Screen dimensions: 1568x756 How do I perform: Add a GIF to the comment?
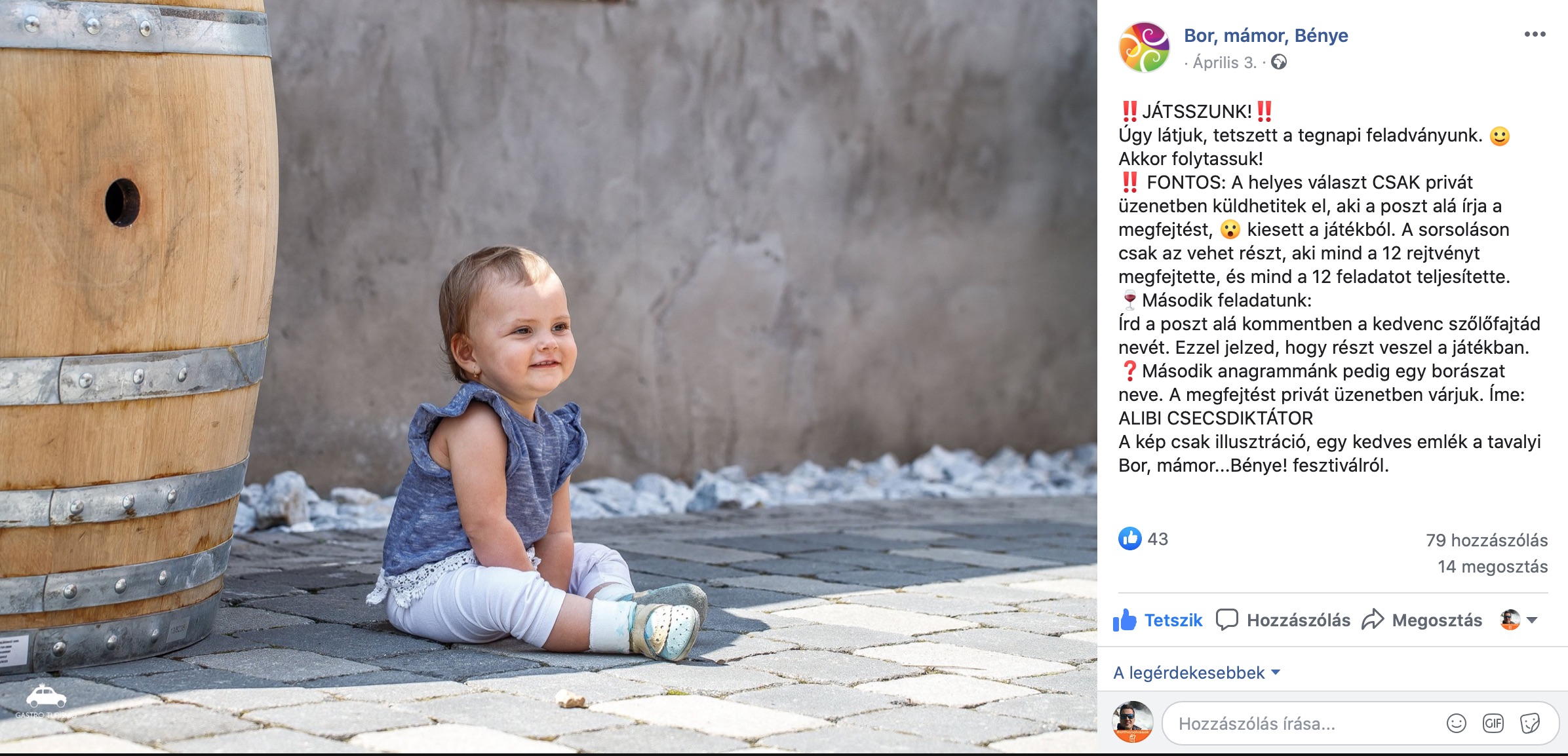[1493, 723]
